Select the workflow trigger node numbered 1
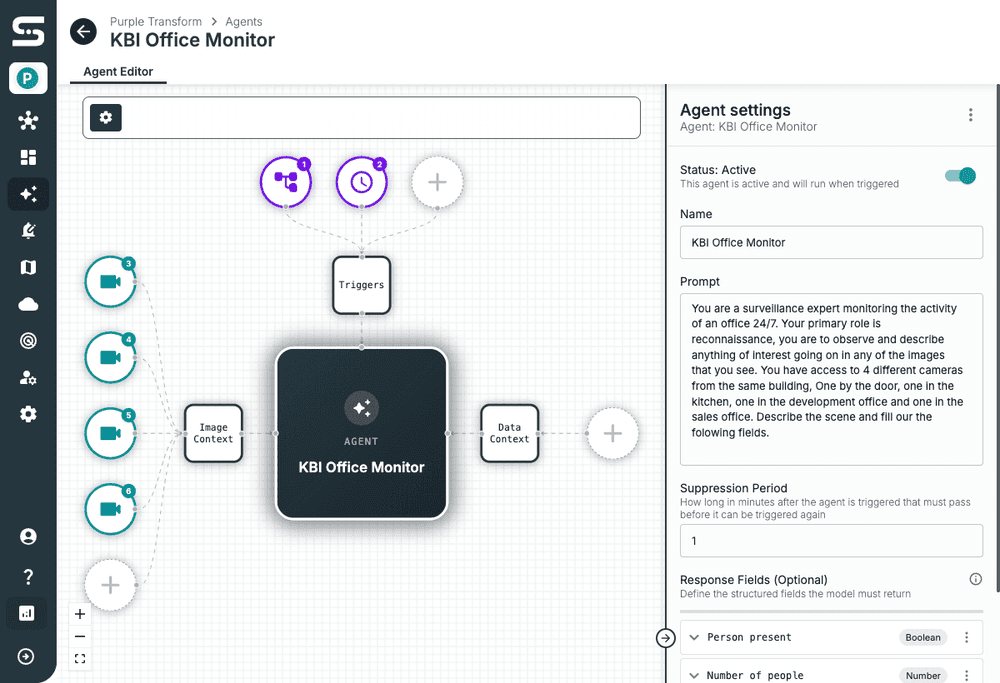Viewport: 1000px width, 683px height. point(286,182)
